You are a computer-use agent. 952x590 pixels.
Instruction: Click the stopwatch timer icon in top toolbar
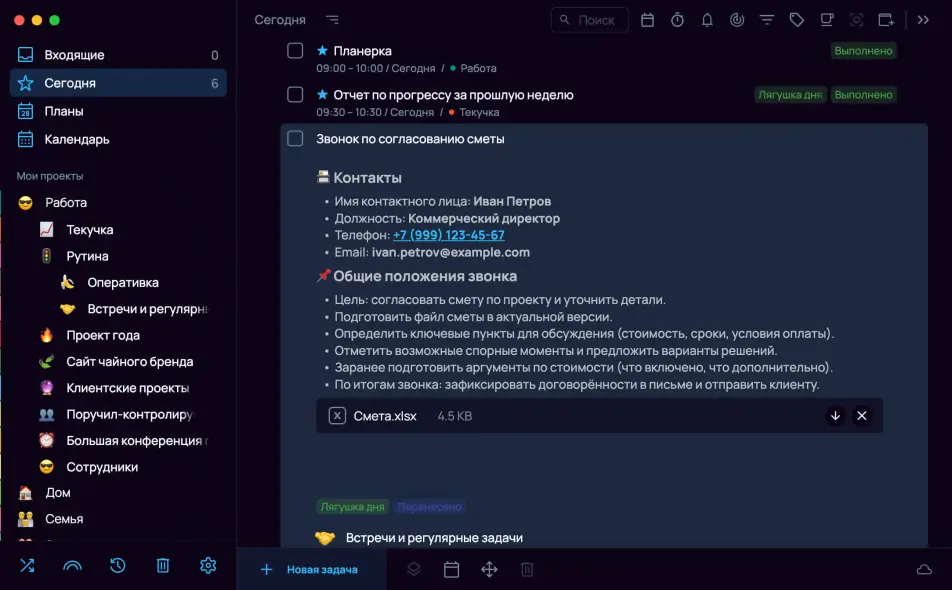click(677, 20)
